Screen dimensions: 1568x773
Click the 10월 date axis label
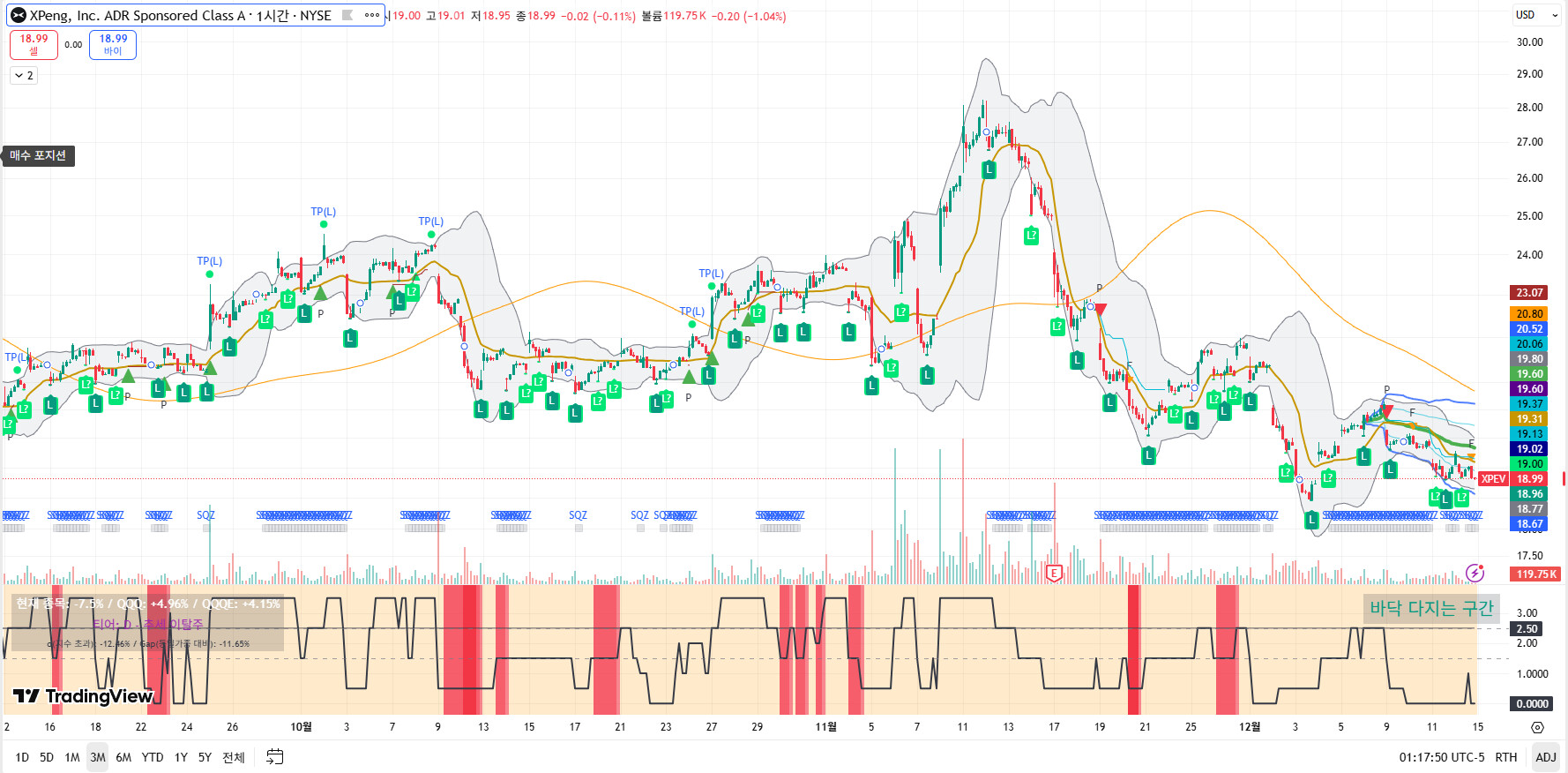tap(301, 727)
